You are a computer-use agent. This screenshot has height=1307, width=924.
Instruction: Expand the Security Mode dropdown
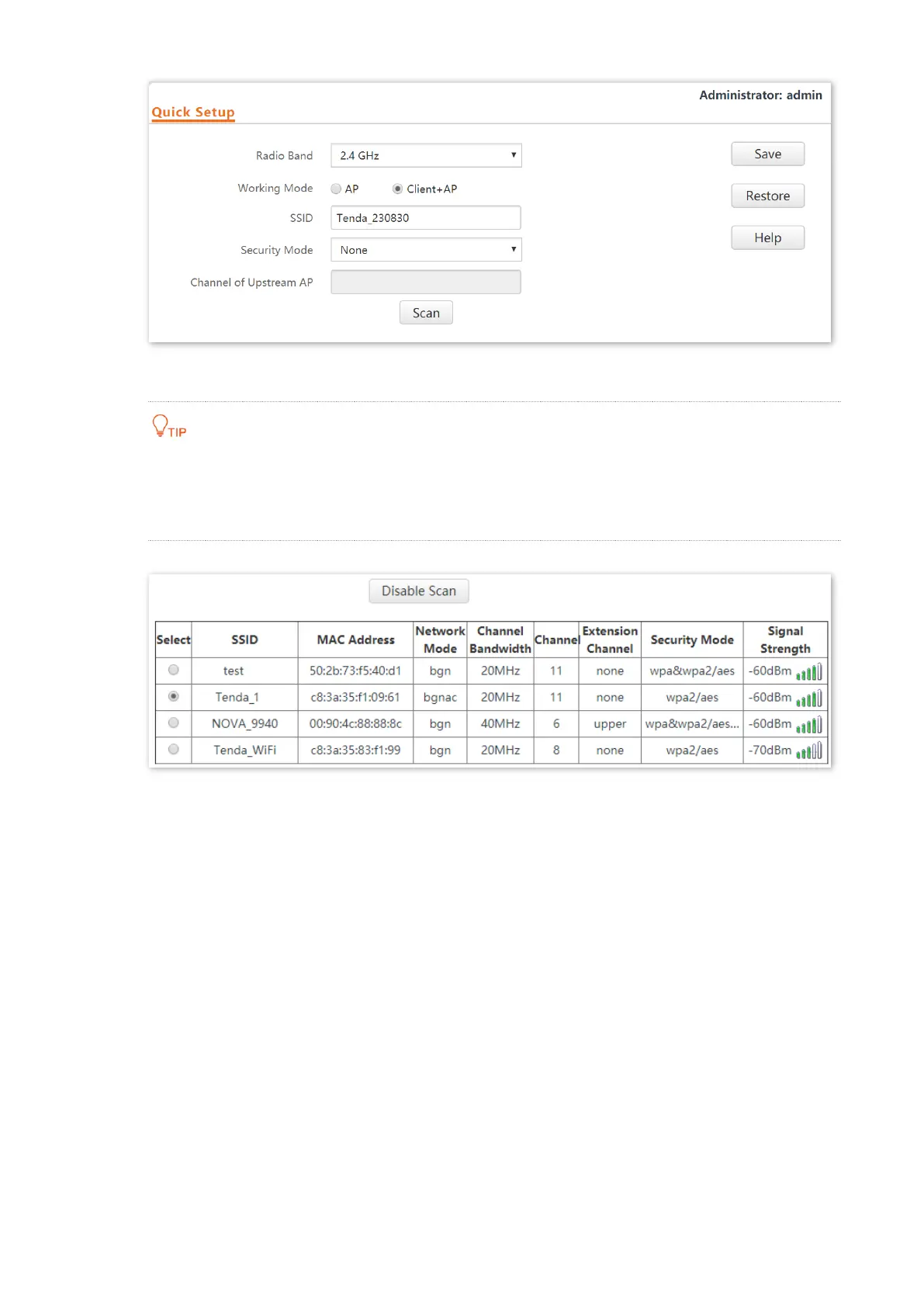click(x=426, y=250)
